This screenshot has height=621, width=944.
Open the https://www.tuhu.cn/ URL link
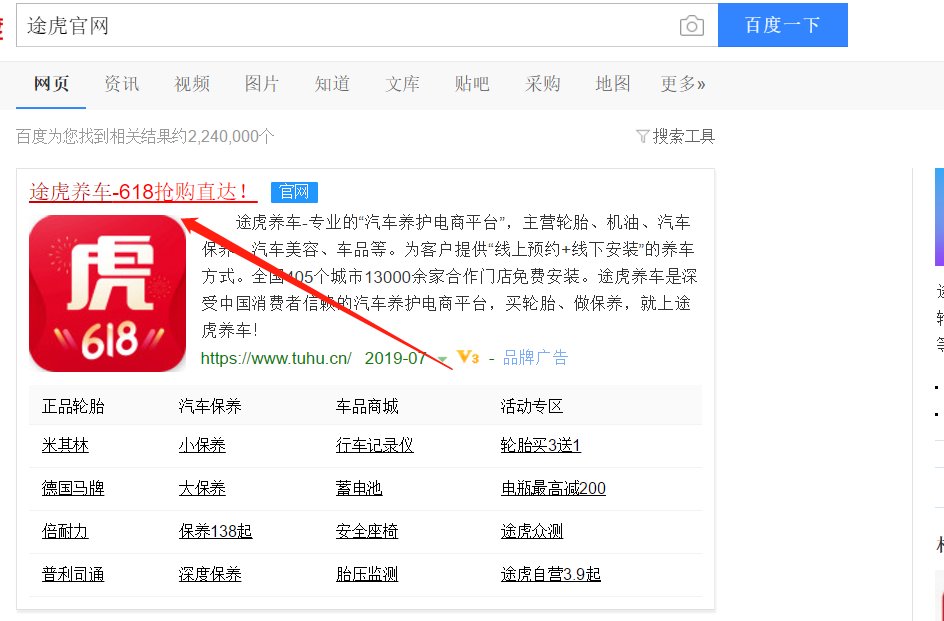coord(276,358)
